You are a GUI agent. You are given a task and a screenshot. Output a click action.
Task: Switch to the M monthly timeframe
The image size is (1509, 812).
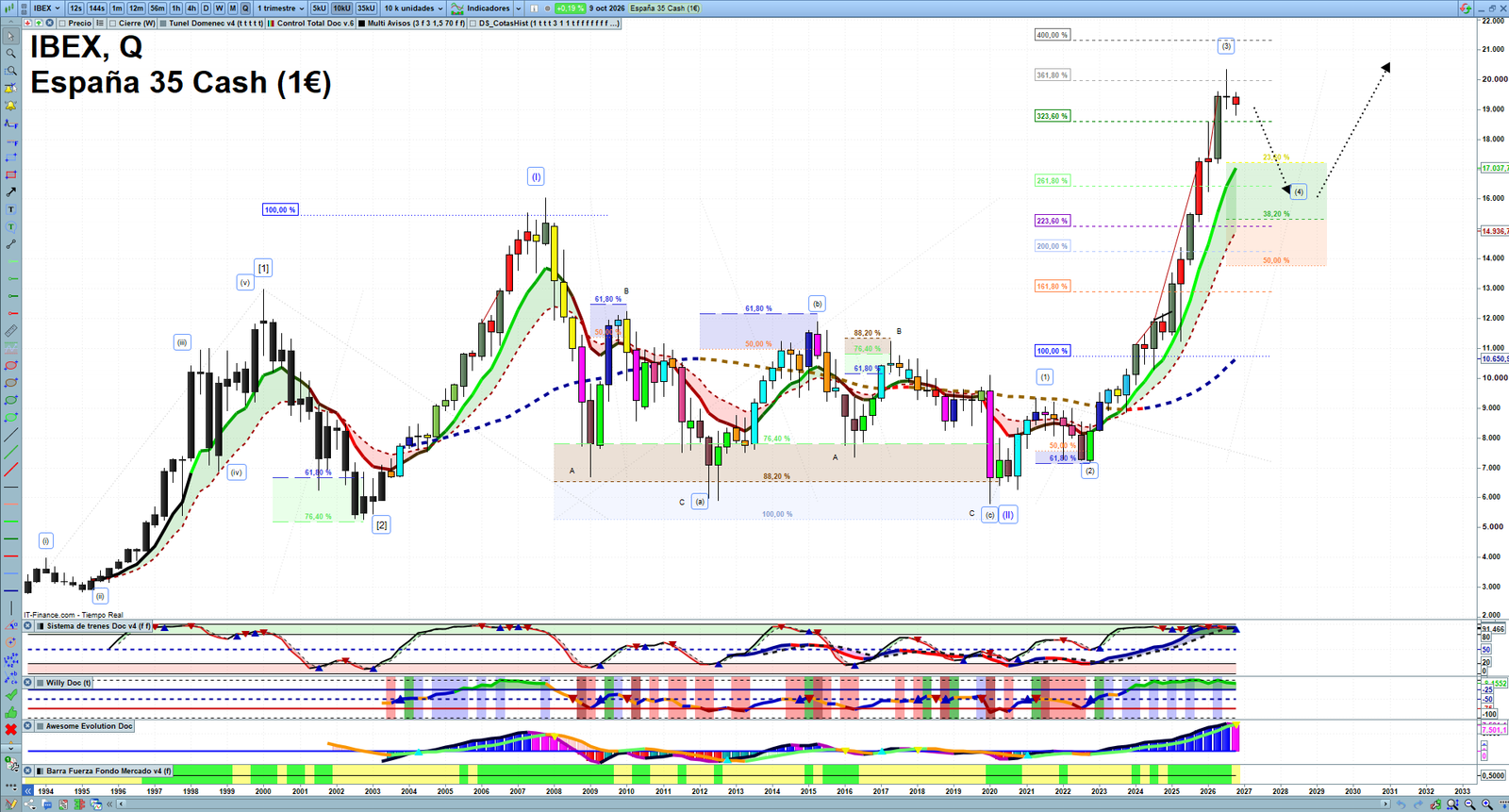[x=232, y=8]
